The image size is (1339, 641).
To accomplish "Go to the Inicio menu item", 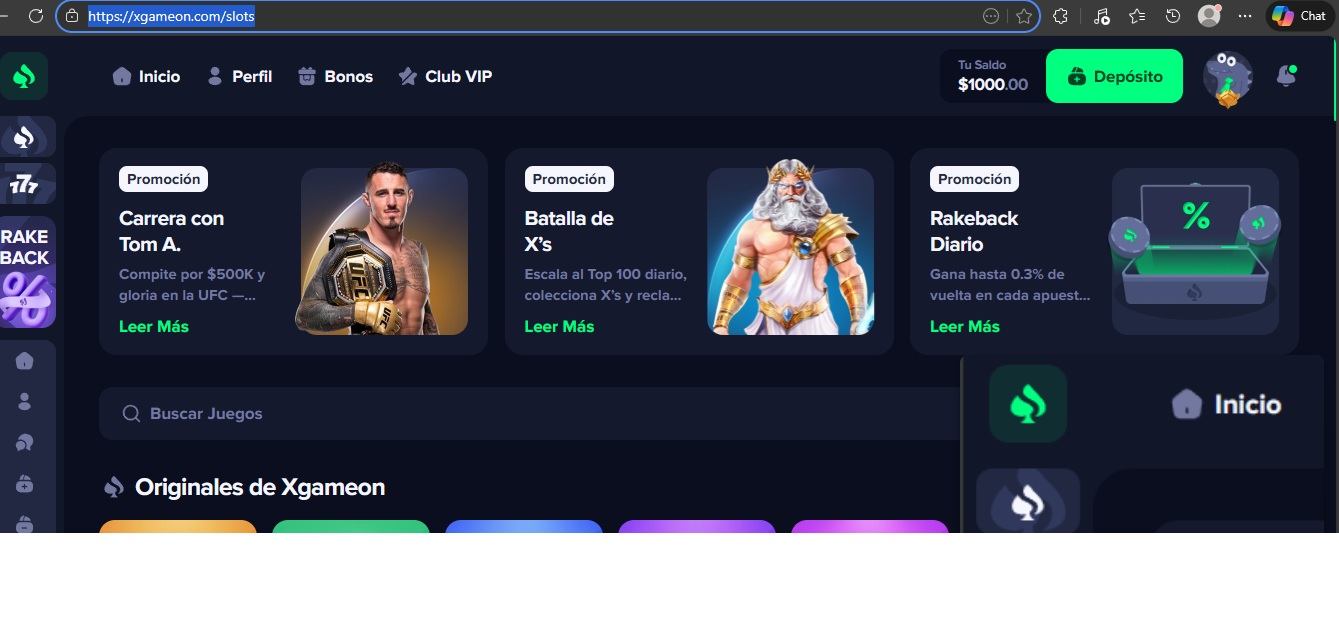I will click(x=146, y=76).
